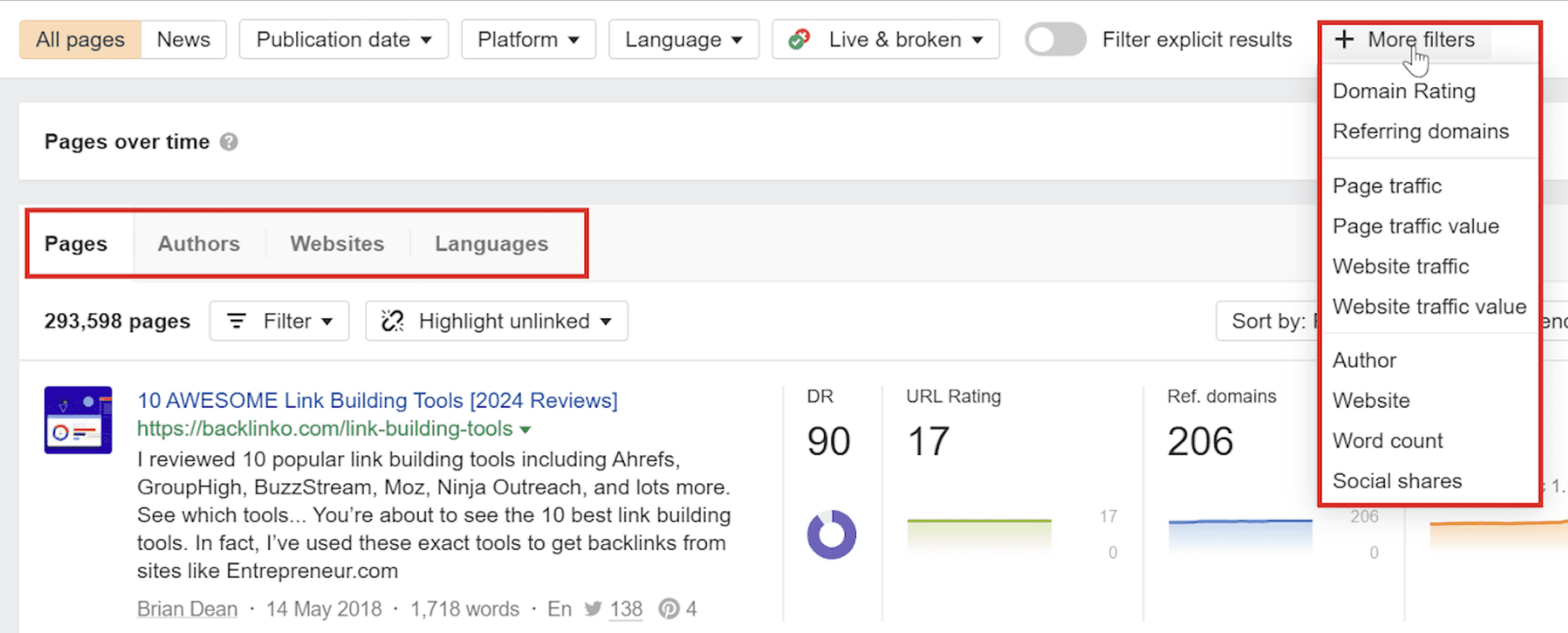Image resolution: width=1568 pixels, height=633 pixels.
Task: Open the Live & broken dropdown
Action: [x=886, y=39]
